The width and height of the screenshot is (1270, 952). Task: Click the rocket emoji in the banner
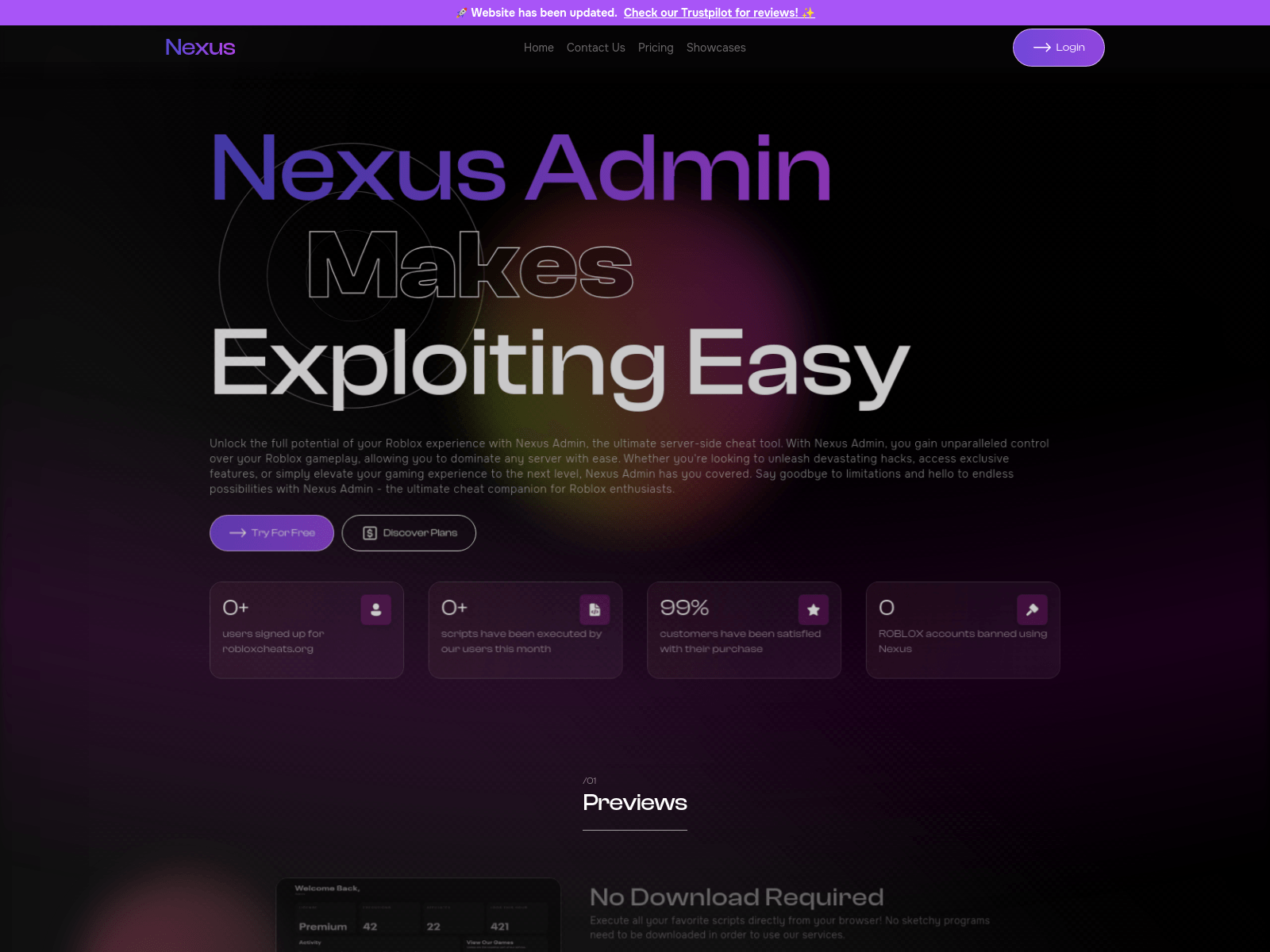click(461, 13)
